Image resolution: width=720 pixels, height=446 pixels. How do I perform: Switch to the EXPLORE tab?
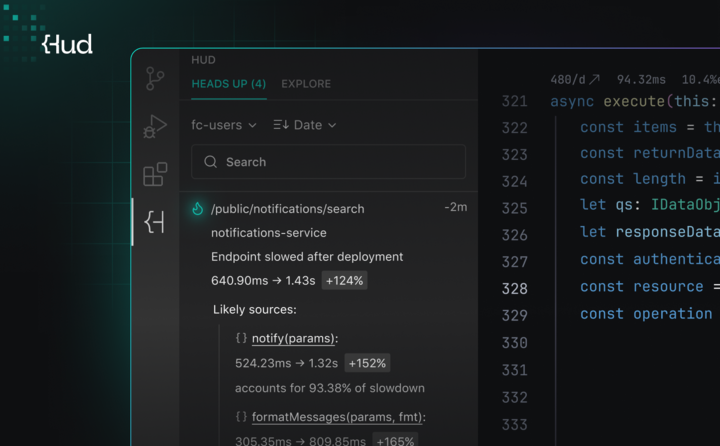(x=306, y=84)
